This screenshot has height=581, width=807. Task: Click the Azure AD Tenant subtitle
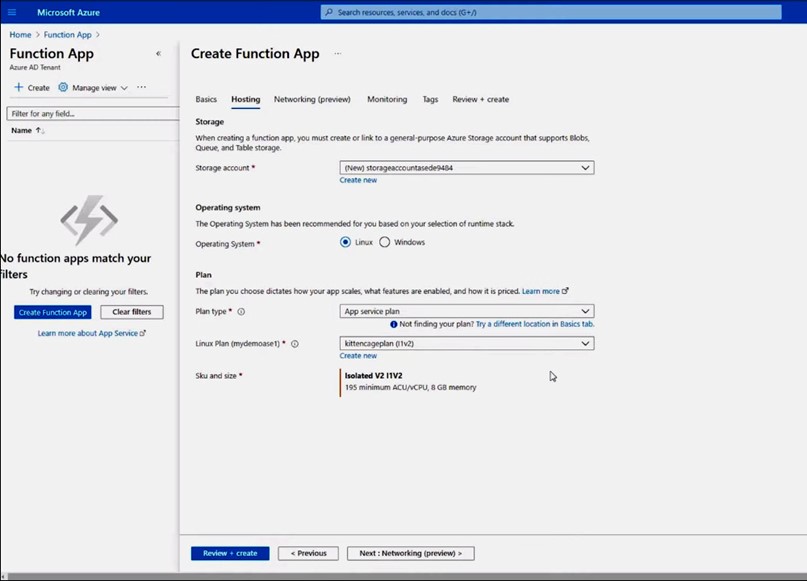35,67
